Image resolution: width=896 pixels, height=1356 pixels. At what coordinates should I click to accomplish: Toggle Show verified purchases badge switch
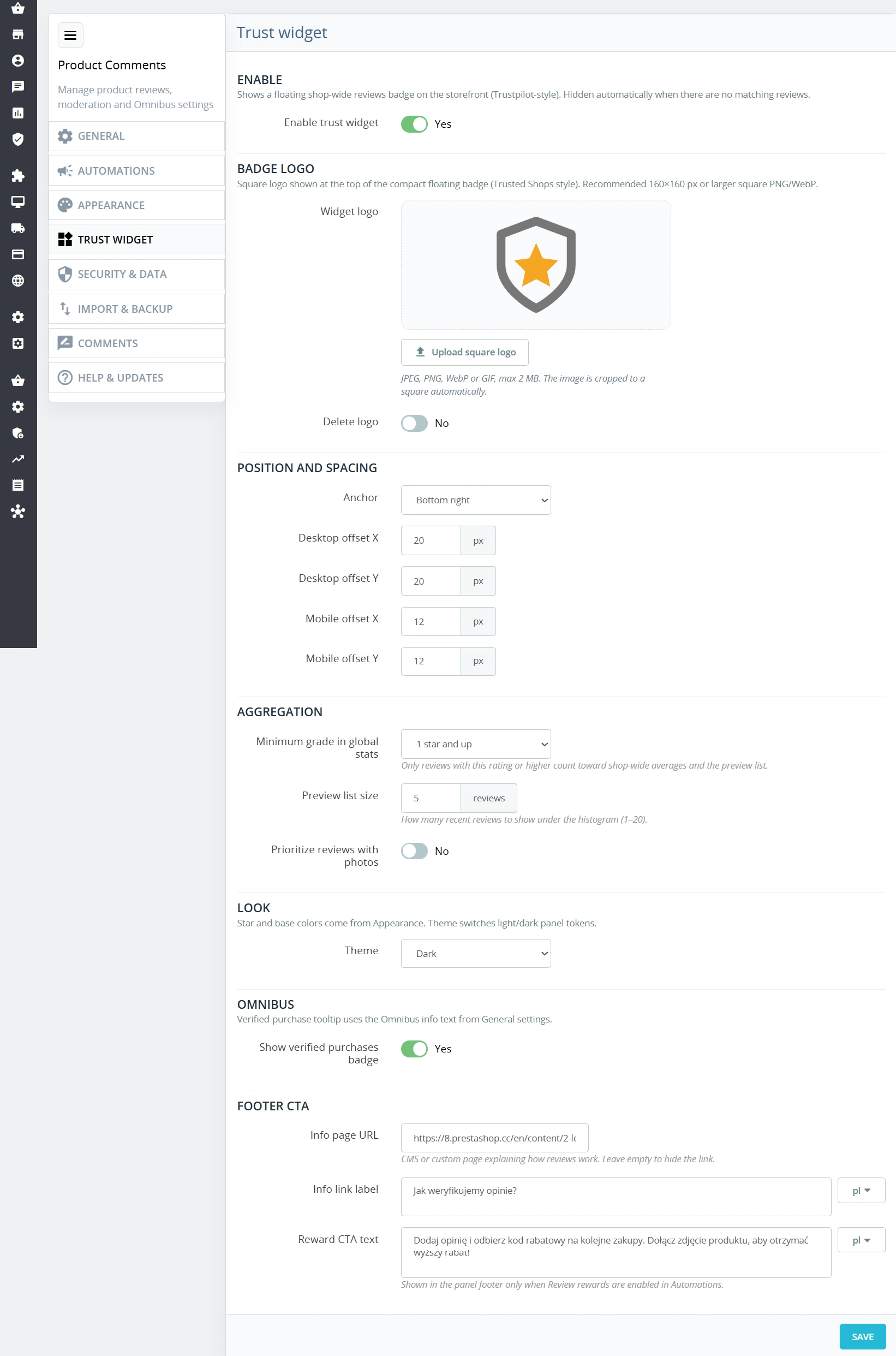[414, 1049]
